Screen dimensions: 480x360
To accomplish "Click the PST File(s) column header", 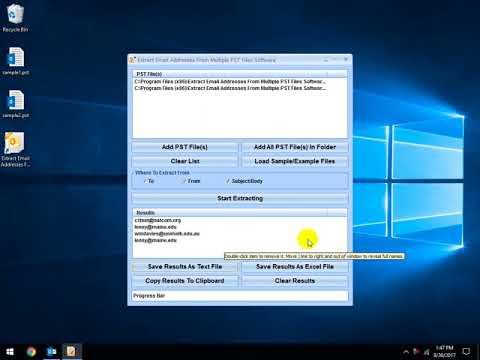I will click(x=230, y=74).
